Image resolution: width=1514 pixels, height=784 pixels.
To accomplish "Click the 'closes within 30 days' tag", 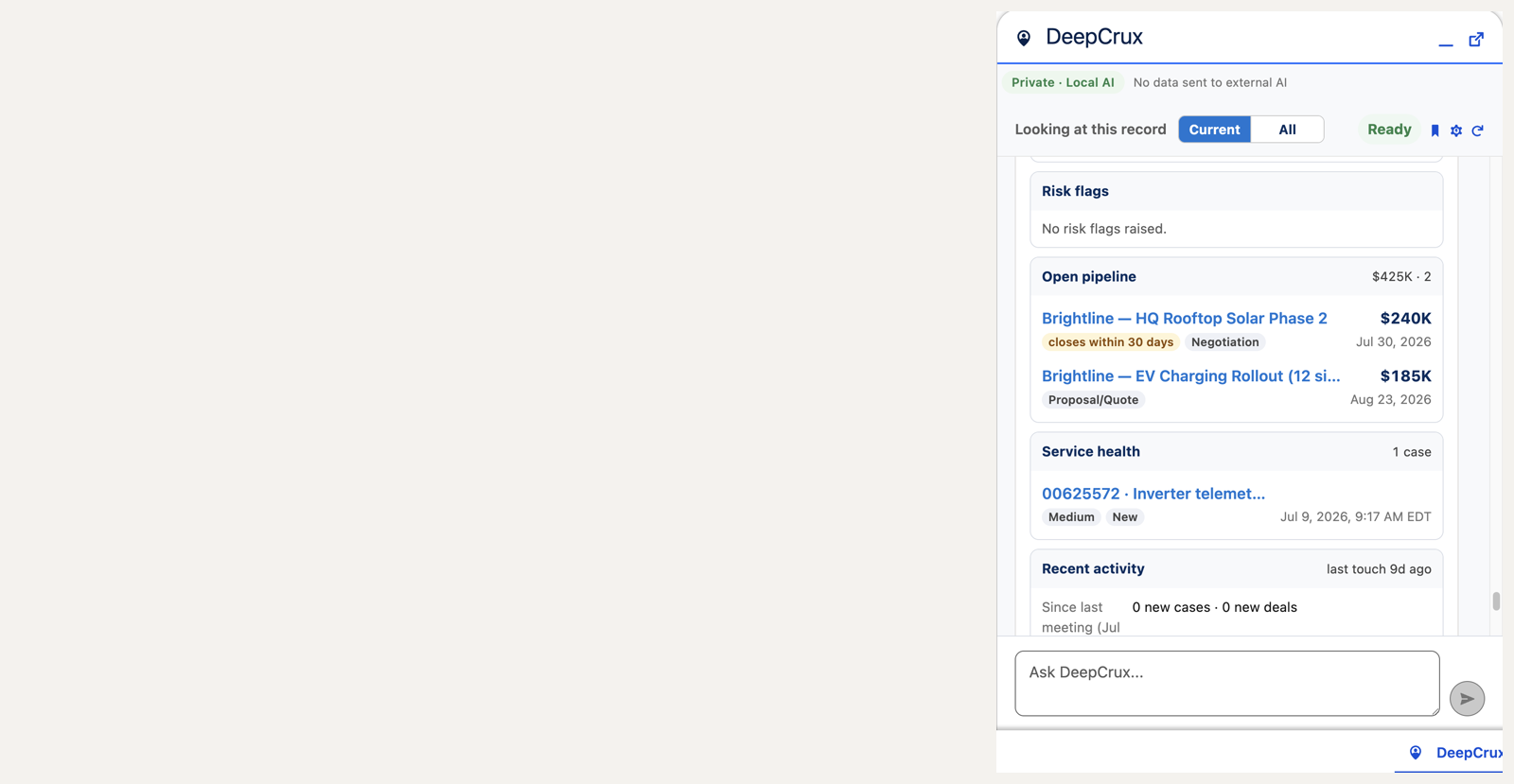I will click(x=1111, y=342).
